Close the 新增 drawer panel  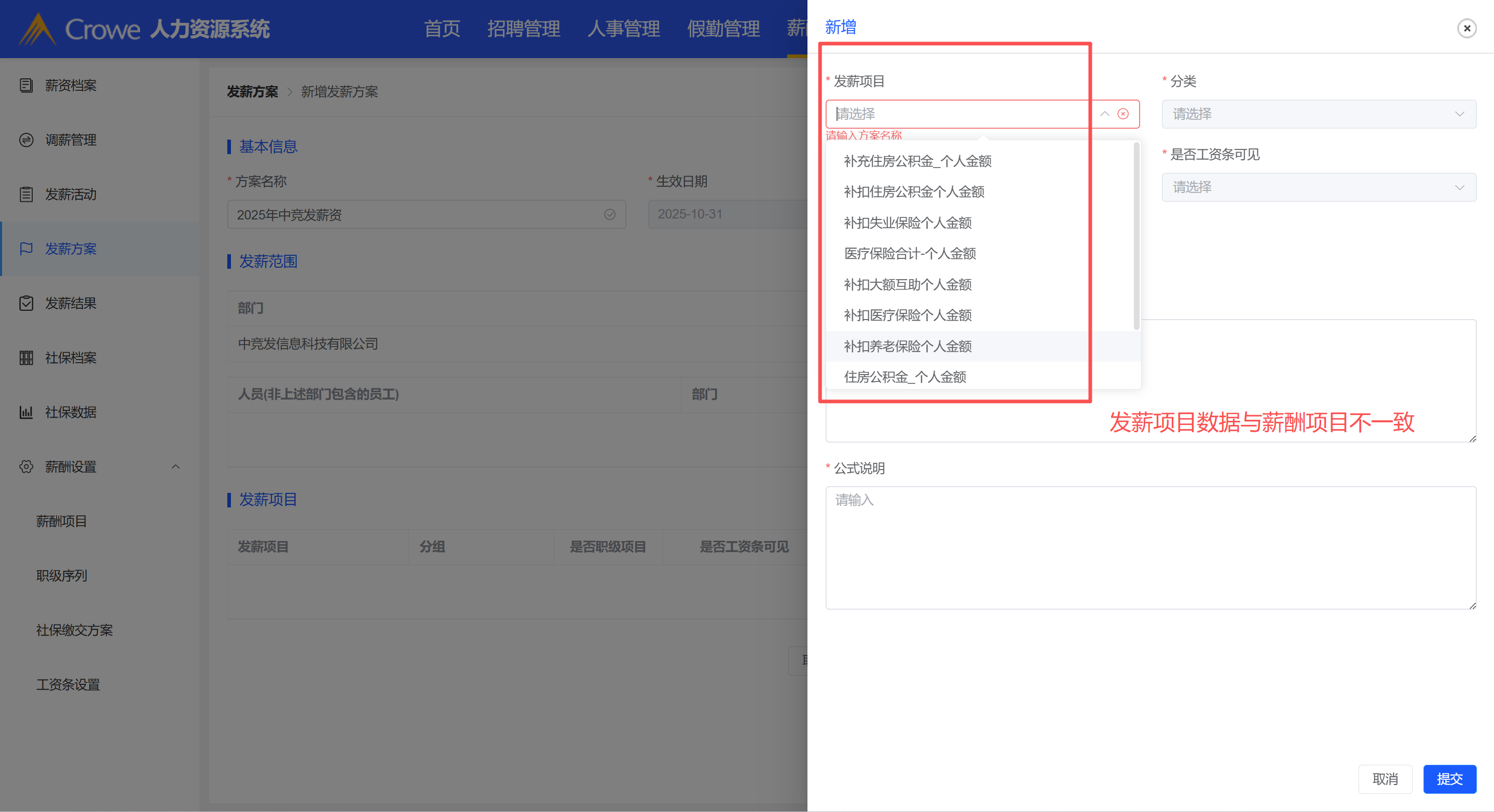click(x=1466, y=28)
